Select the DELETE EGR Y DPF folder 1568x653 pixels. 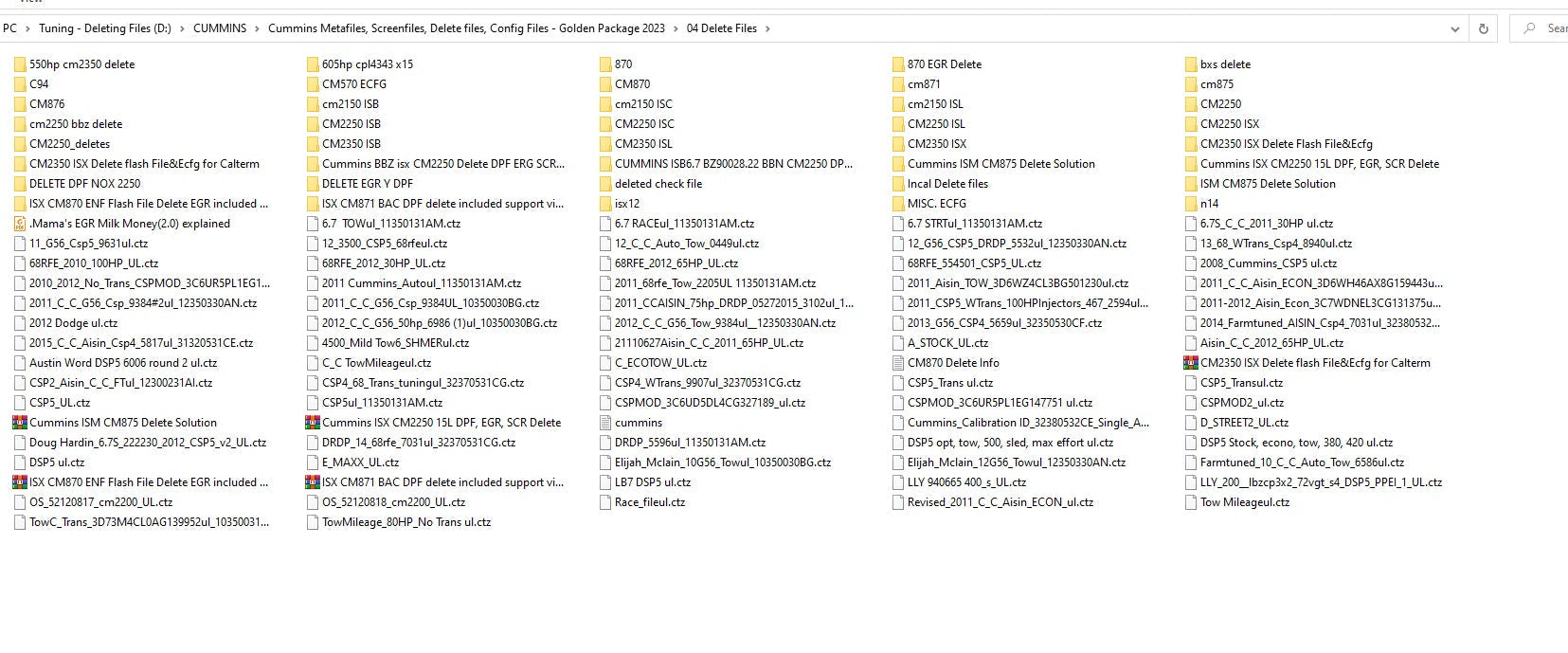click(367, 184)
